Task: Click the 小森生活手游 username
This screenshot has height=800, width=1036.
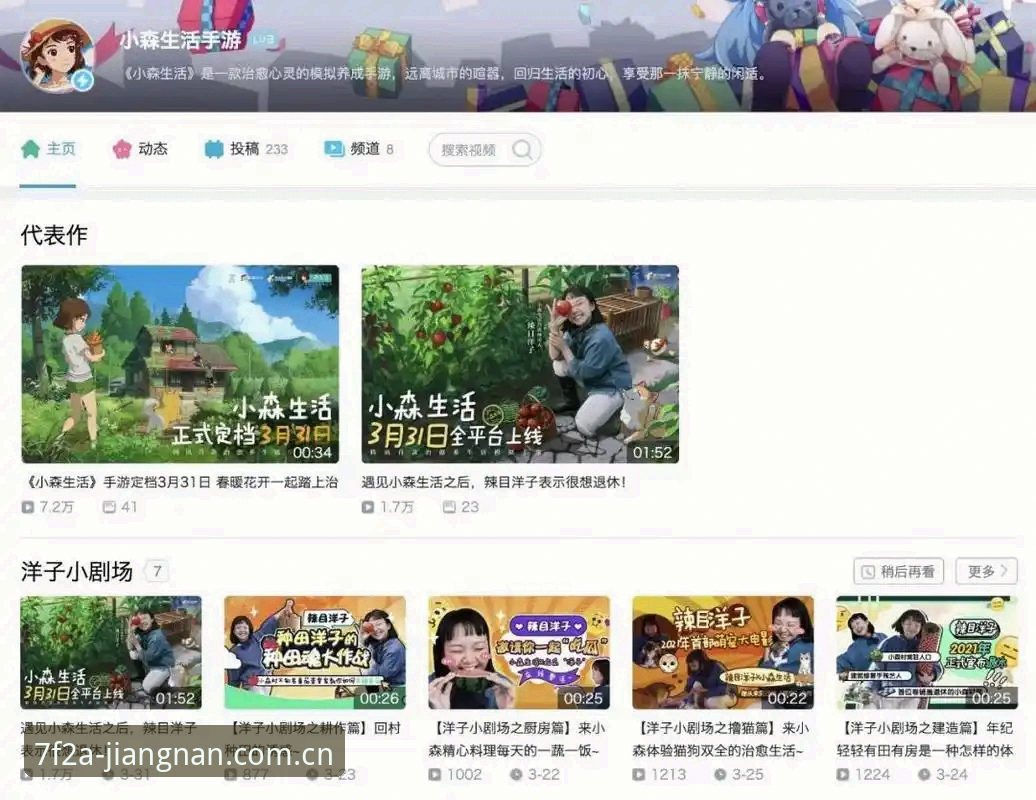Action: click(180, 40)
